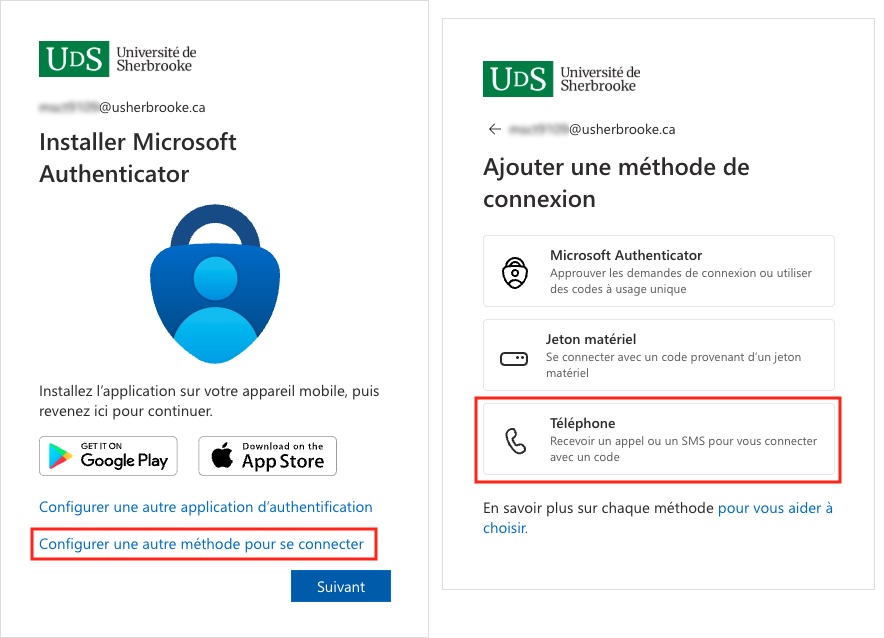884x638 pixels.
Task: Click the usherbrooke.ca email beside back arrow
Action: [x=592, y=129]
